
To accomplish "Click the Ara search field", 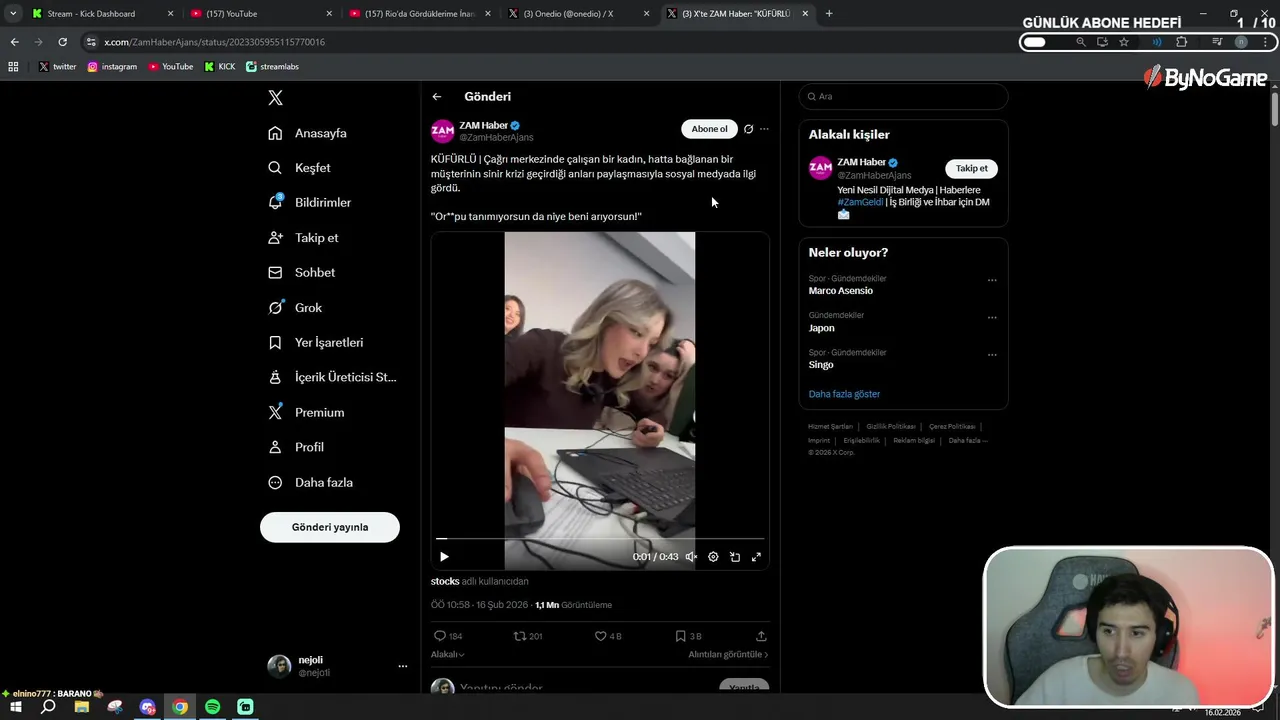I will click(903, 96).
